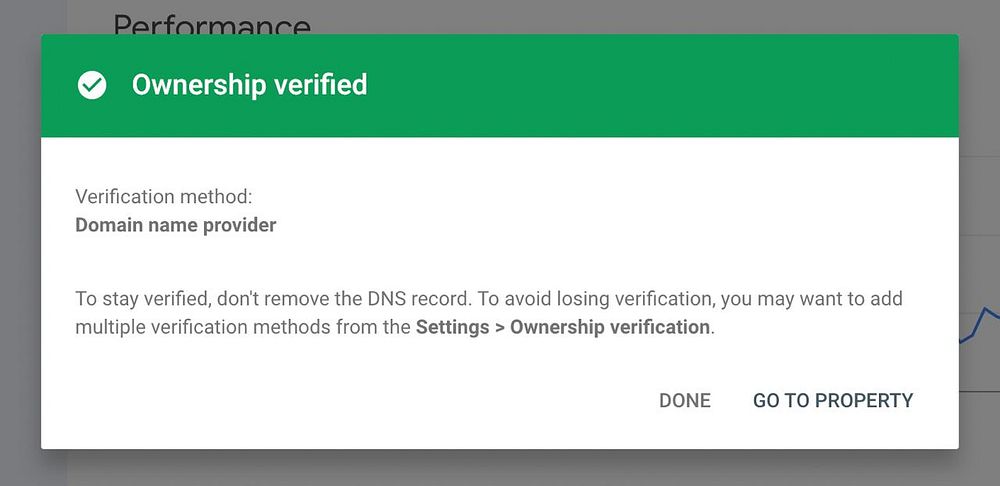
Task: Select the "Domain name provider" text
Action: (176, 225)
